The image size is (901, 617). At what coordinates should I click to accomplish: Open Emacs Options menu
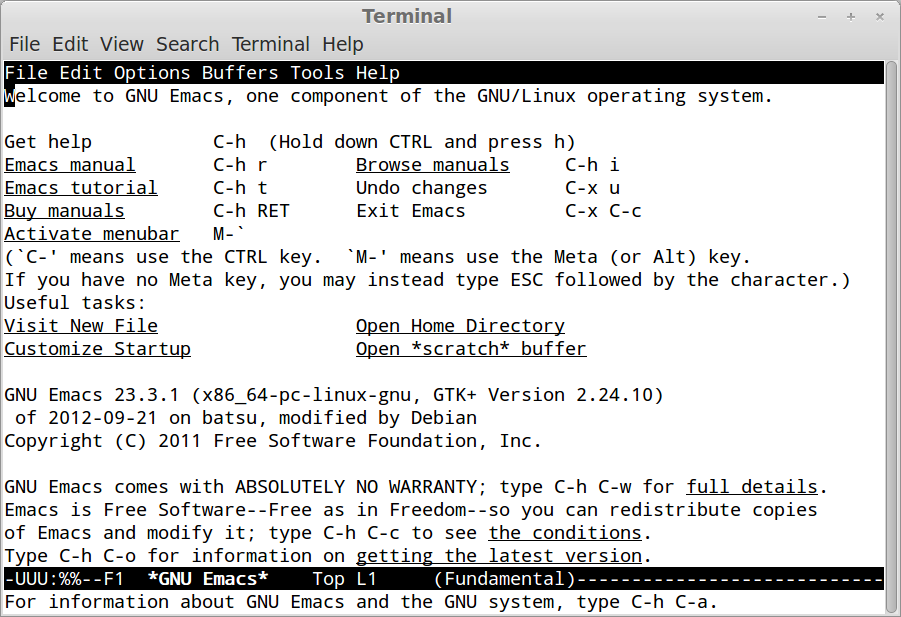coord(152,73)
